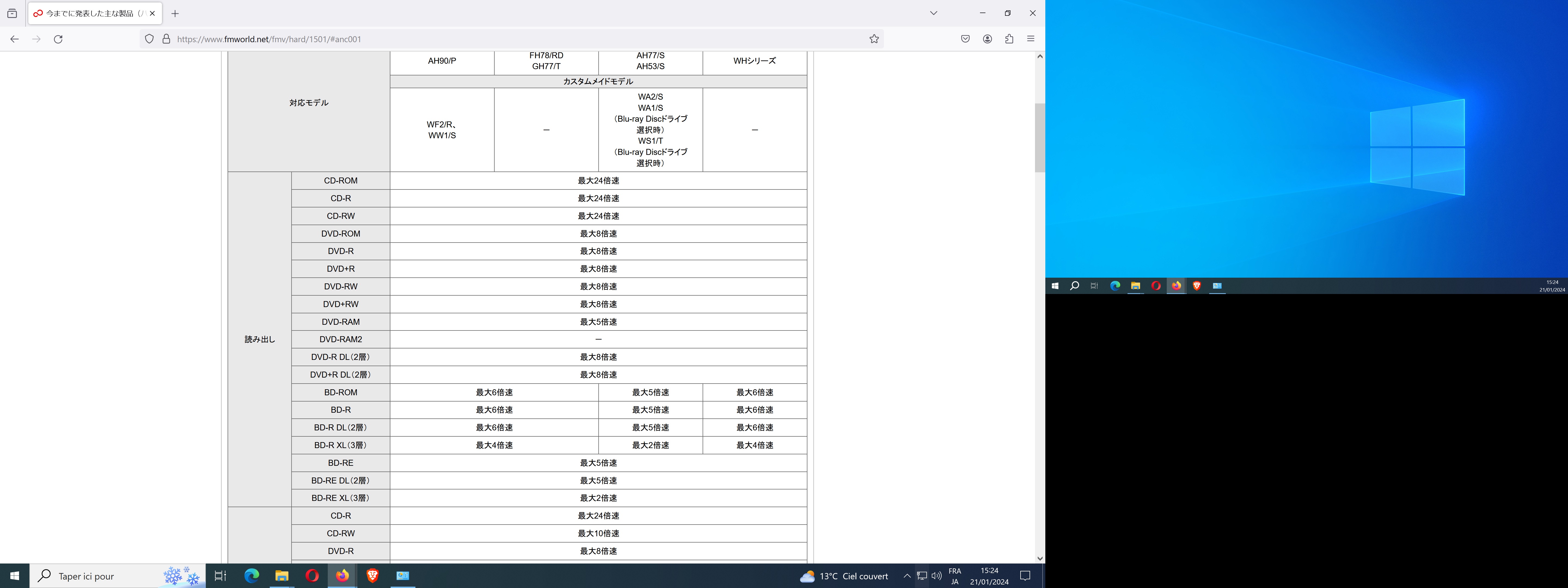Open the weather widget 13°C Ciel couvert
This screenshot has width=1568, height=588.
pos(844,576)
